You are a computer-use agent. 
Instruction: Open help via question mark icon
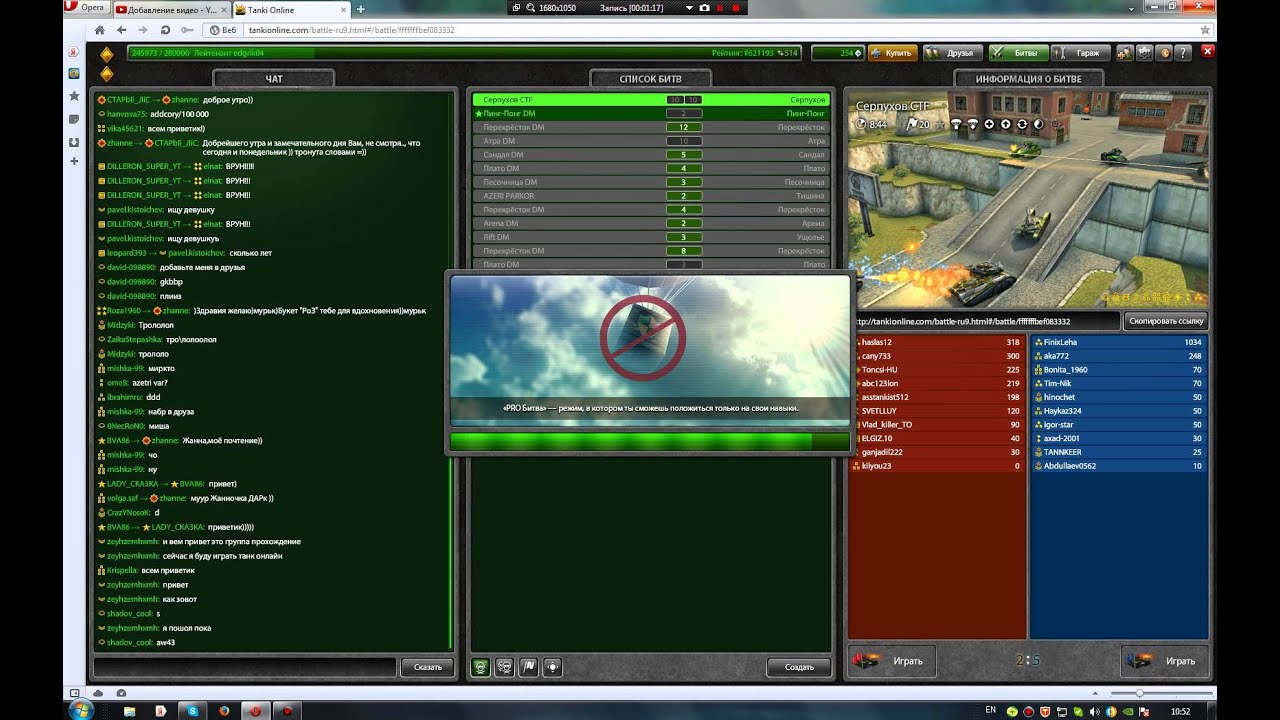click(x=1184, y=52)
